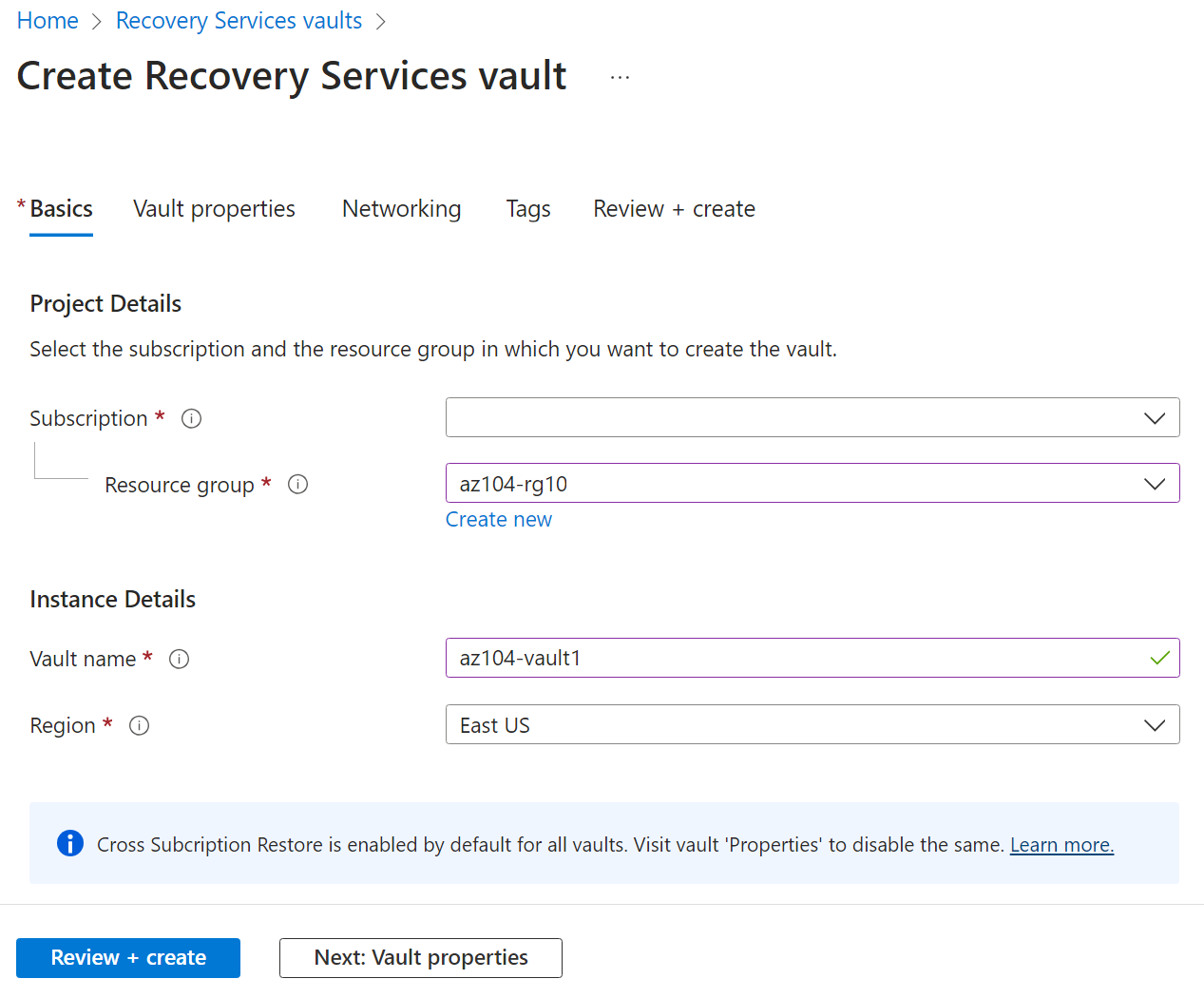This screenshot has height=998, width=1204.
Task: Click Next: Vault properties
Action: coord(420,957)
